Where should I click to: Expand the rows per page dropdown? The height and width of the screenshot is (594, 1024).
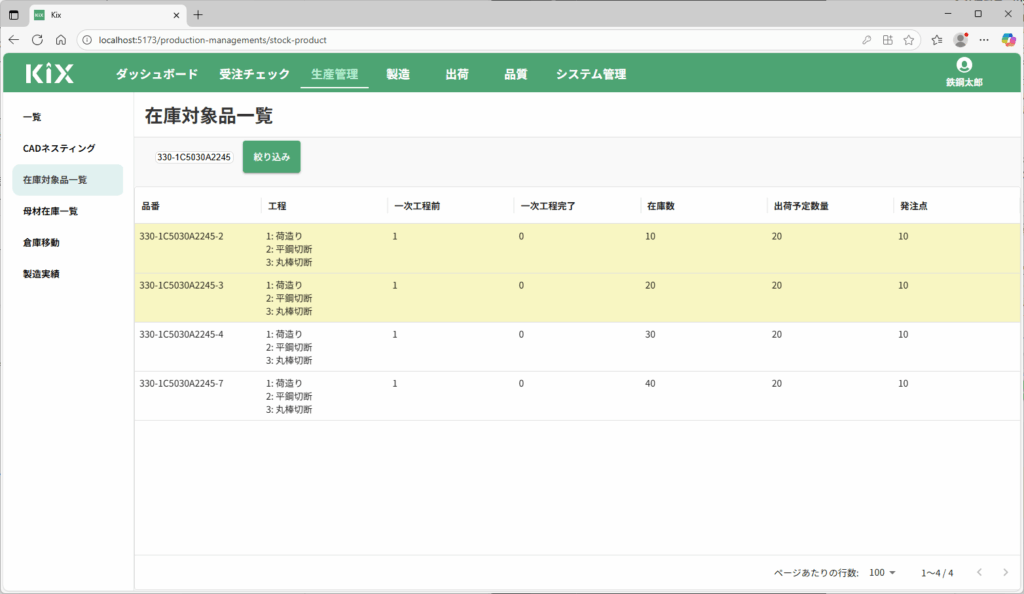click(x=883, y=573)
